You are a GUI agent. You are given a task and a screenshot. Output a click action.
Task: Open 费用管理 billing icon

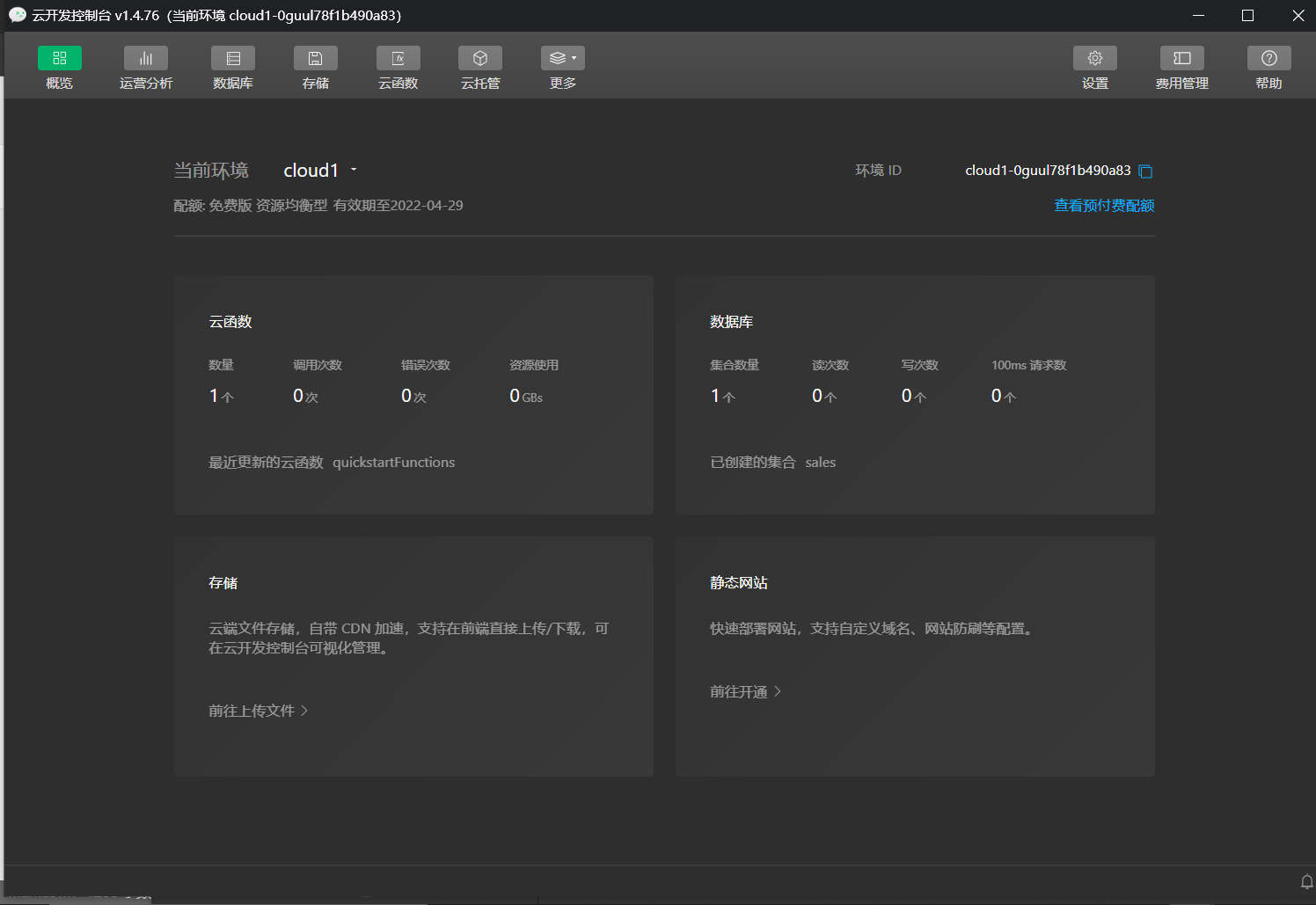tap(1182, 58)
